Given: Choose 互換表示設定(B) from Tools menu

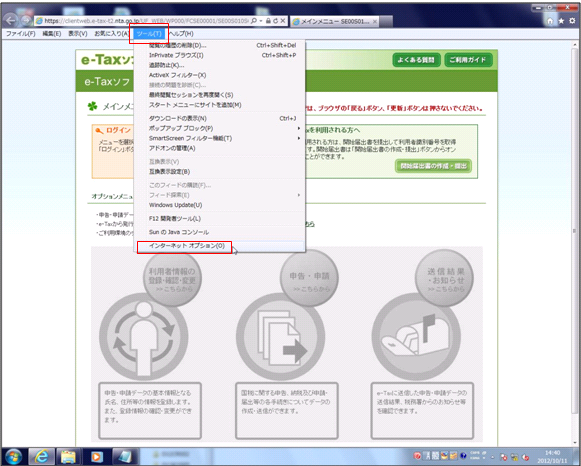Looking at the screenshot, I should pyautogui.click(x=170, y=172).
